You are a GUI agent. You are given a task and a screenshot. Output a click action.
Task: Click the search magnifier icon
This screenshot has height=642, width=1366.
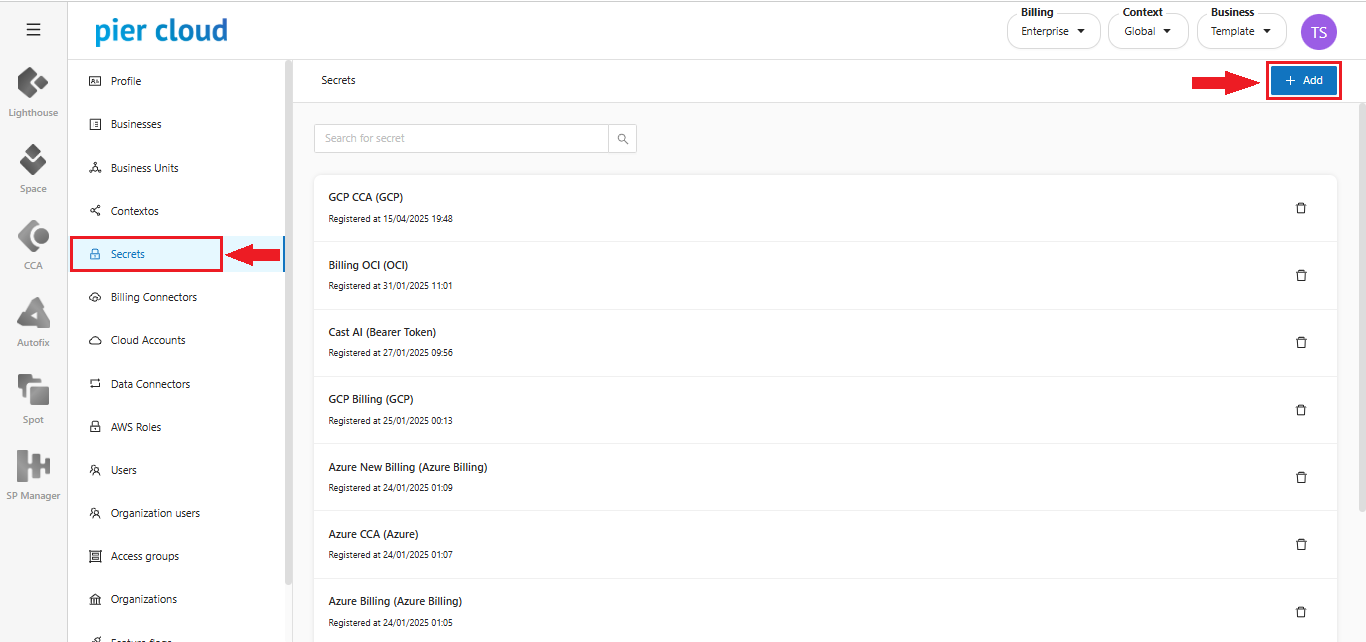[622, 139]
